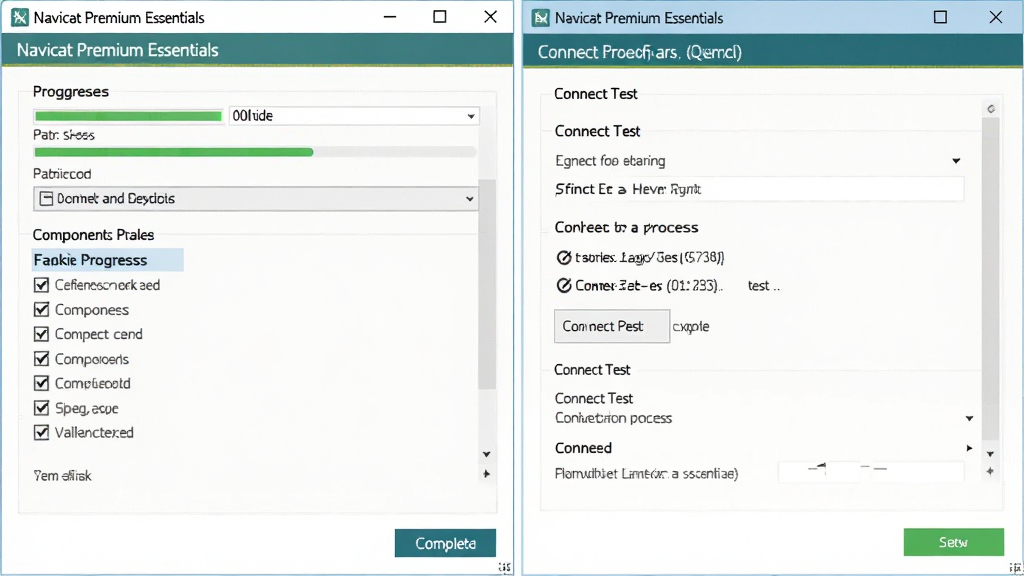Toggle the Speg, aope checkbox

coord(41,408)
